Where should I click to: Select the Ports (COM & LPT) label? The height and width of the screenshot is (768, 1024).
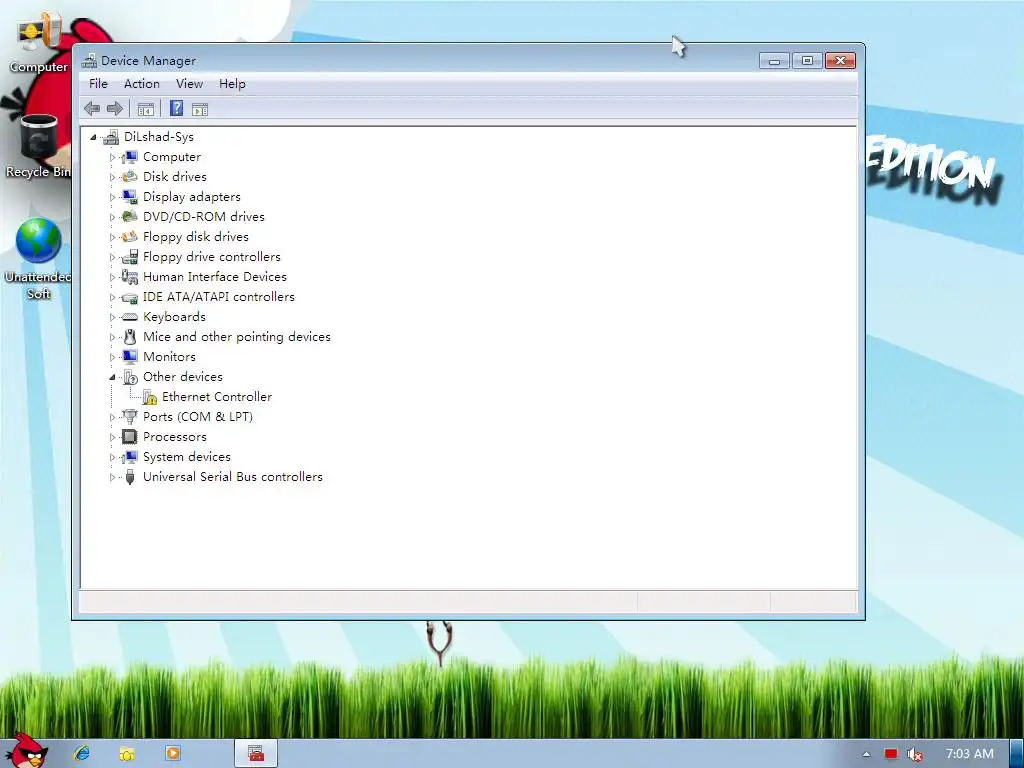198,417
